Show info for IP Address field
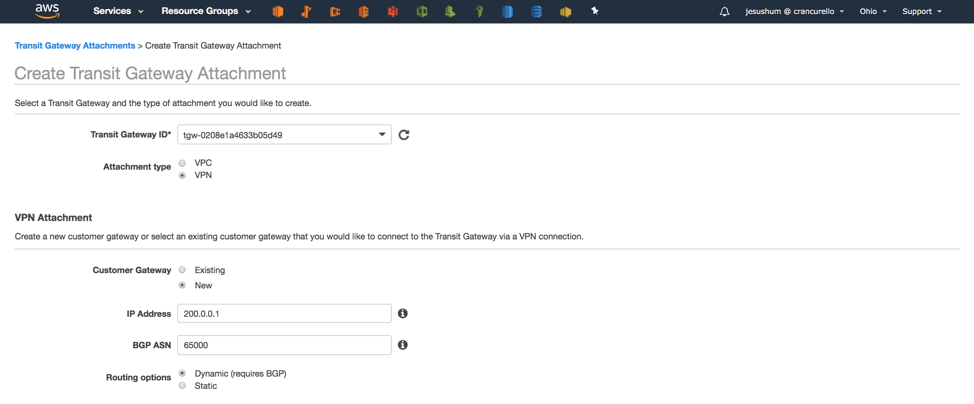Viewport: 974px width, 404px height. click(x=403, y=313)
